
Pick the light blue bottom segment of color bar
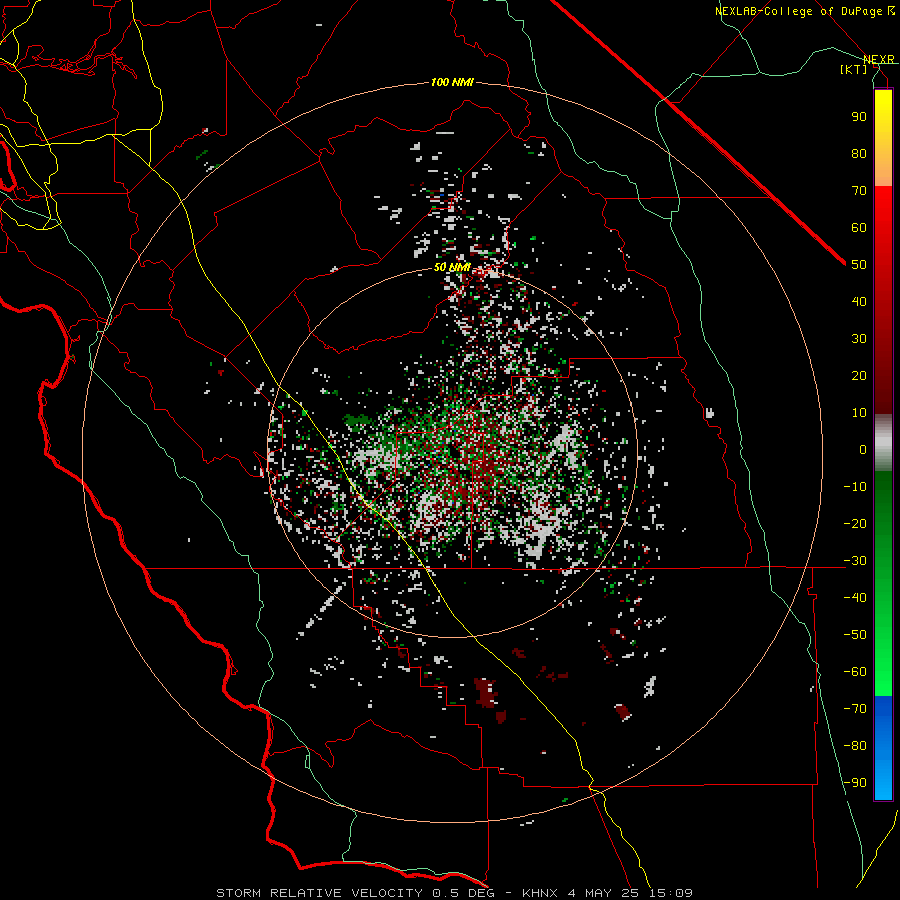tap(883, 781)
